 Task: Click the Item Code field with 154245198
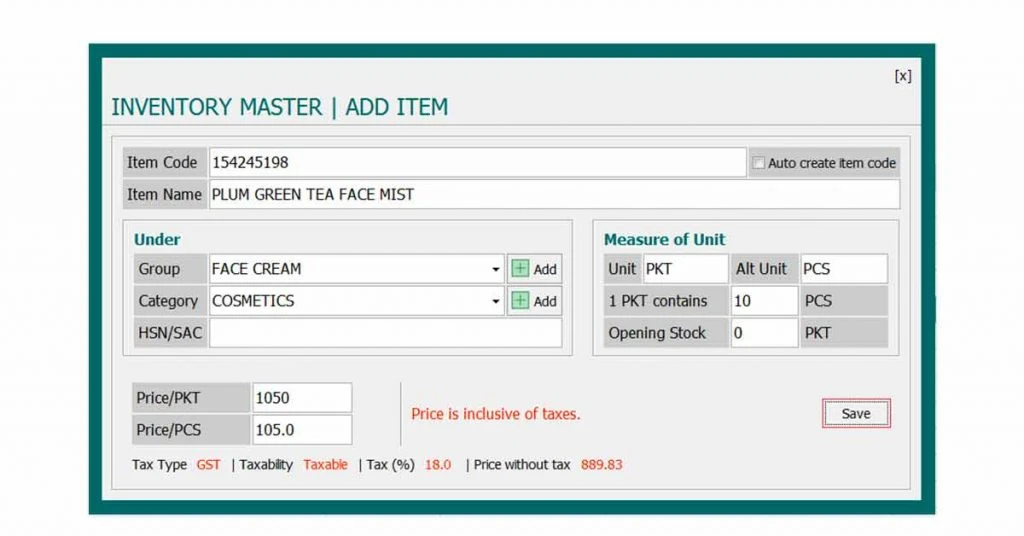pos(477,162)
